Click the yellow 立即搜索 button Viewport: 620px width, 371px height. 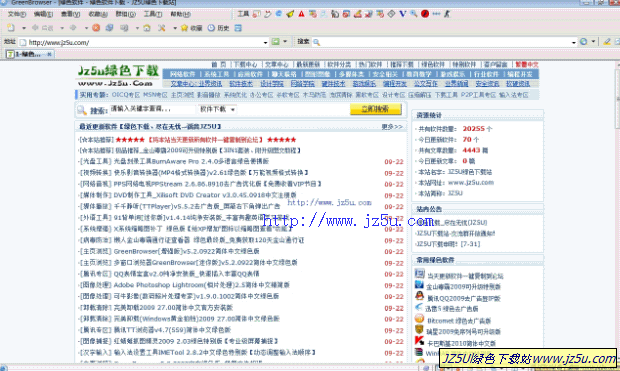pos(376,109)
